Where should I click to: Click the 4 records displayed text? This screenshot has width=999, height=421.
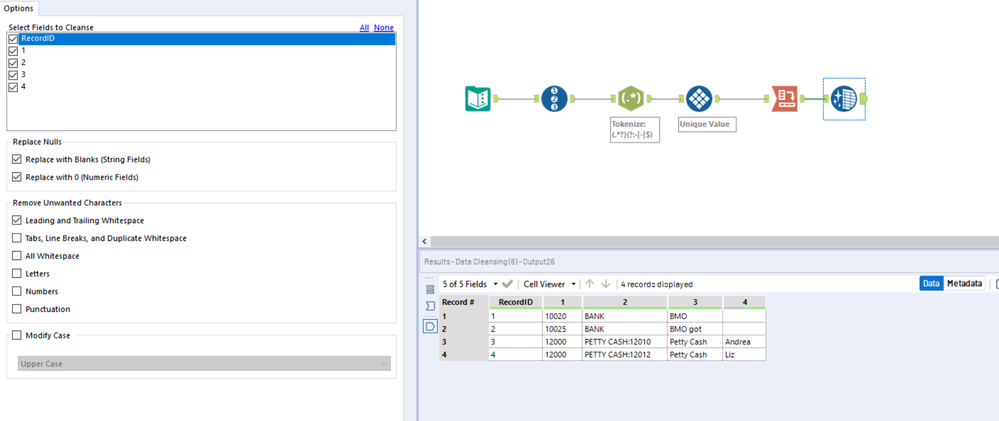656,284
